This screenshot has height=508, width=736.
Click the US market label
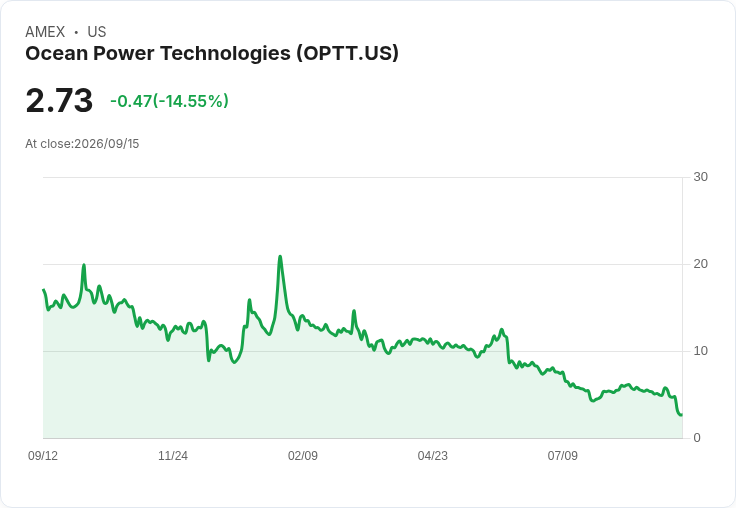pyautogui.click(x=97, y=32)
